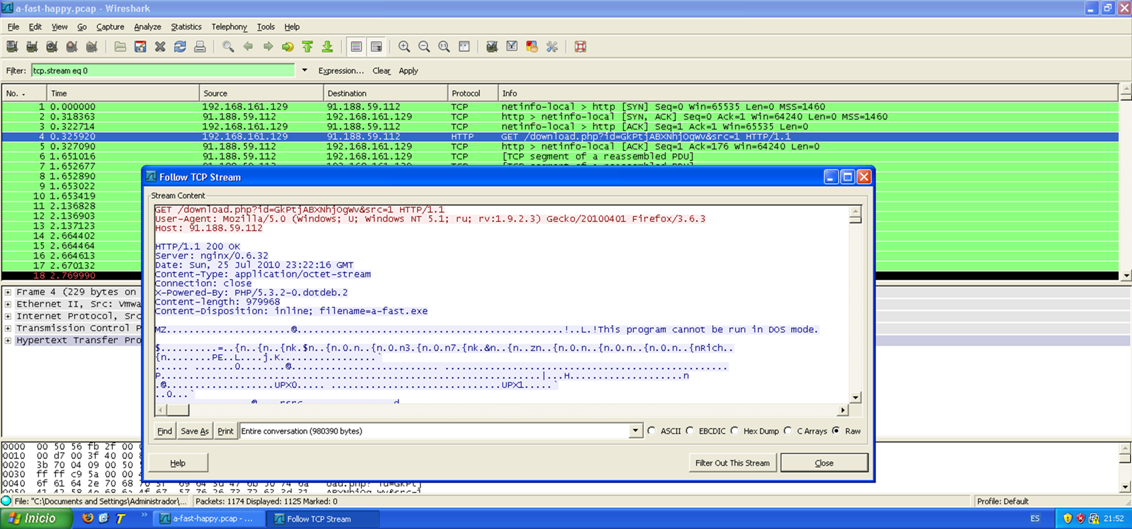1132x529 pixels.
Task: Expand the Ethernet II tree row
Action: pos(8,304)
